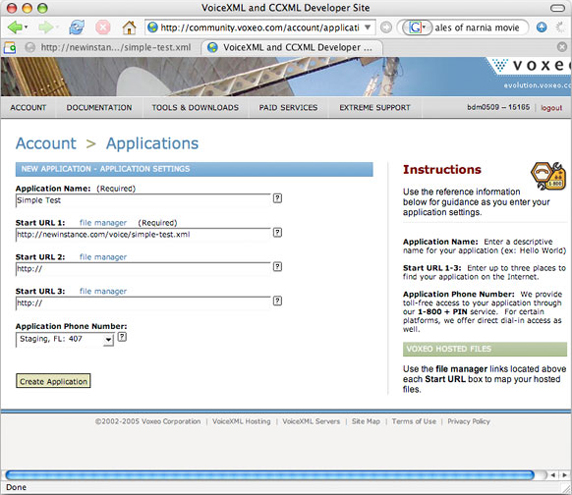Click the scroll left arrow
The image size is (572, 495).
[x=553, y=475]
